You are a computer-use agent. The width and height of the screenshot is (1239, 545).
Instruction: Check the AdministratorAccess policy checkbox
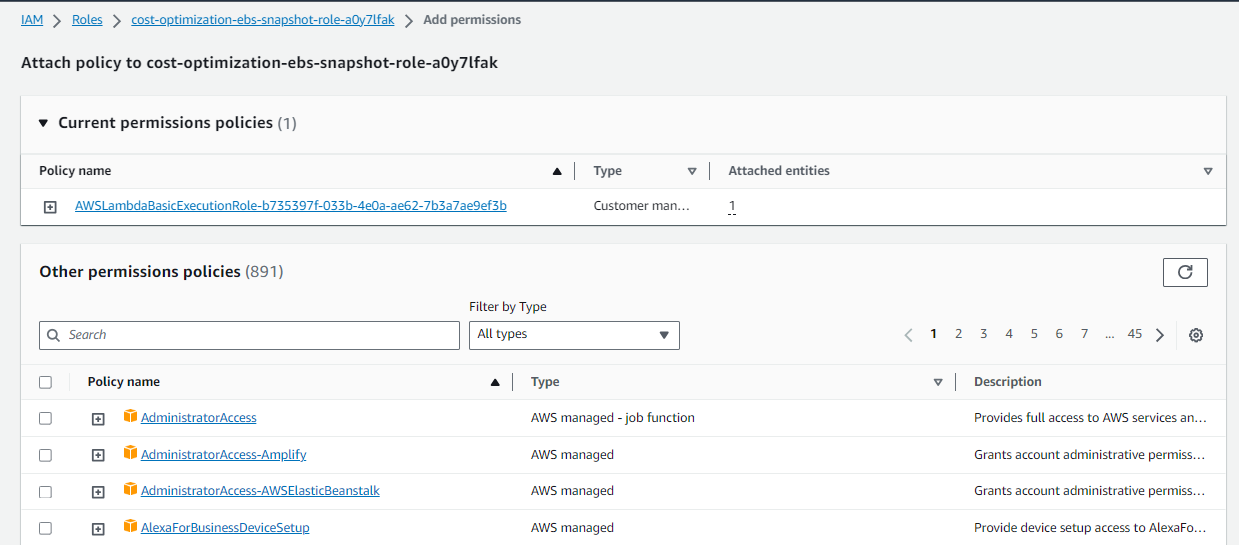click(45, 418)
